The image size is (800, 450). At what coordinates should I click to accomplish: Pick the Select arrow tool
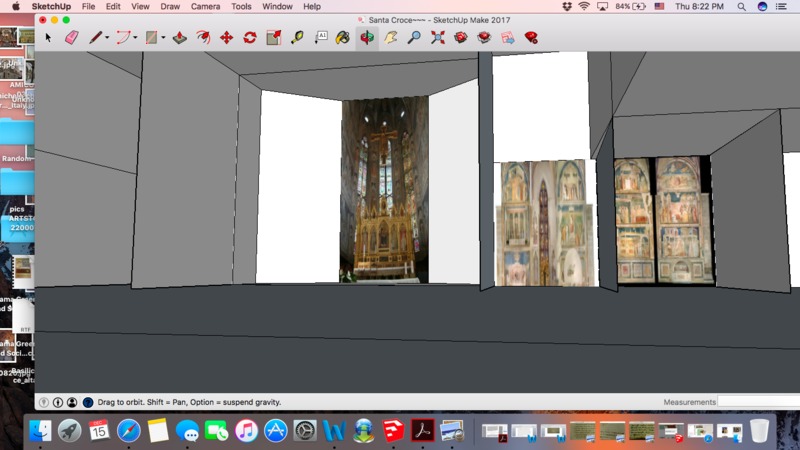pyautogui.click(x=48, y=38)
